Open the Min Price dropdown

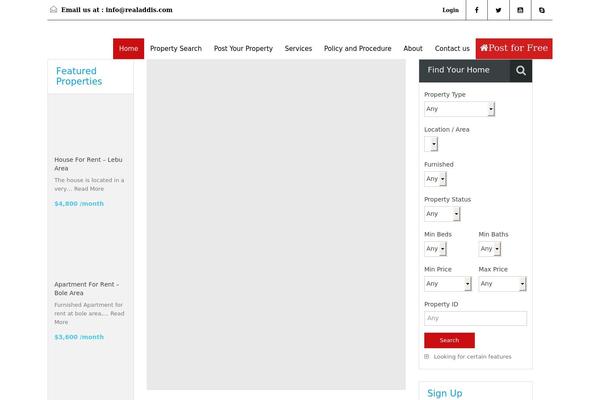(448, 284)
